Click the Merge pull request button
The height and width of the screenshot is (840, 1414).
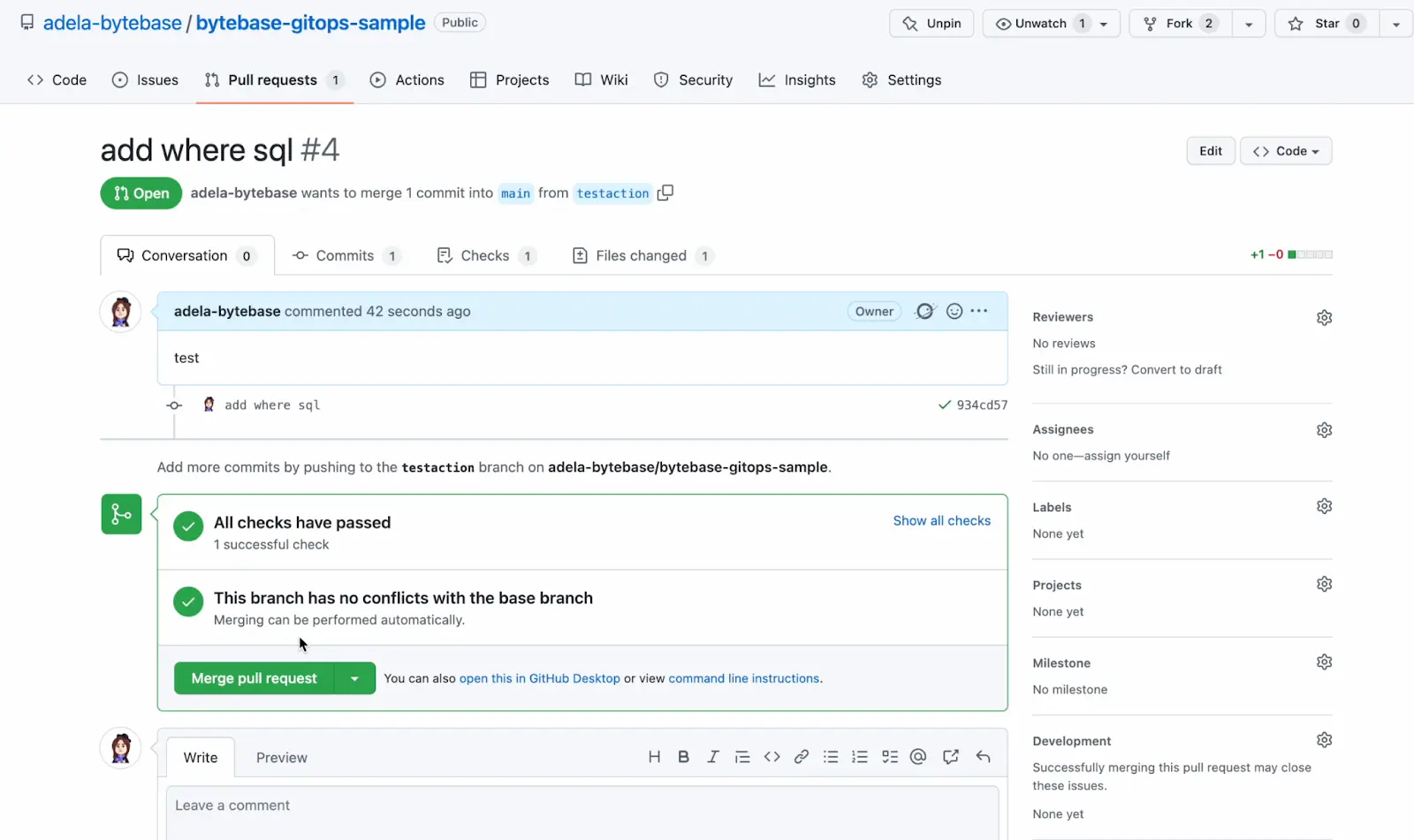coord(254,677)
